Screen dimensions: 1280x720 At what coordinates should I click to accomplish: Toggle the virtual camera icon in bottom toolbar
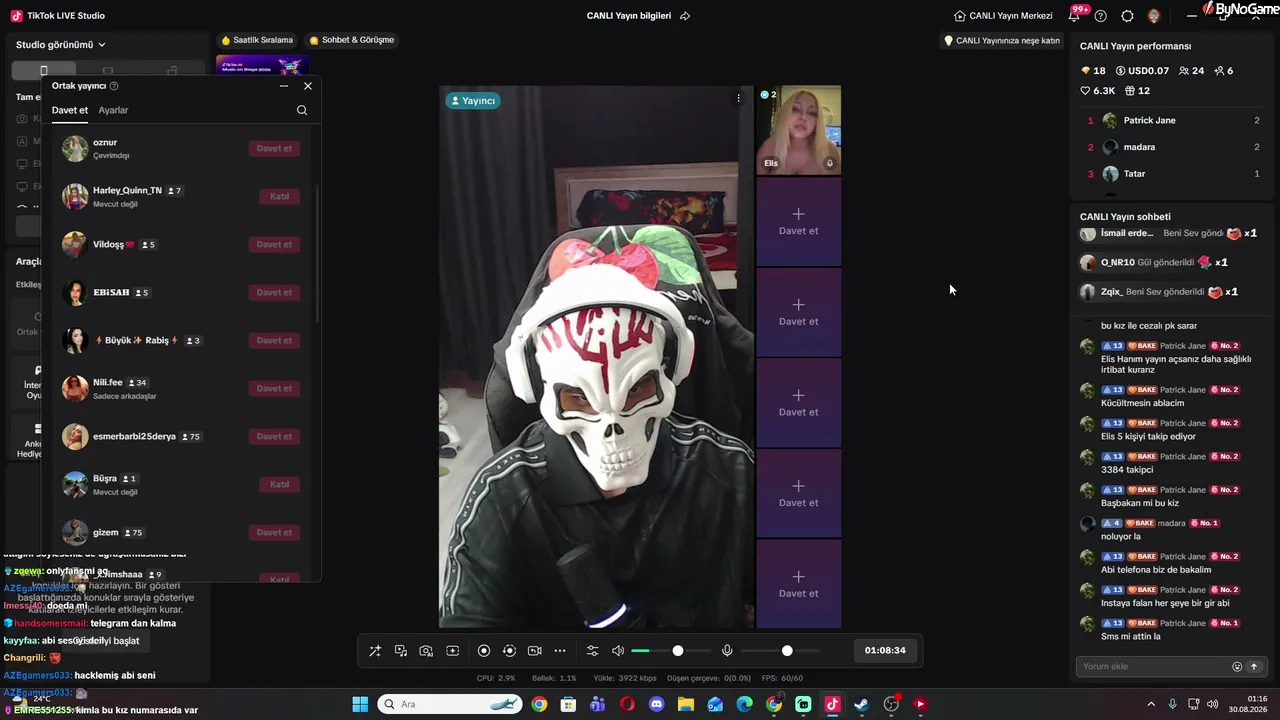point(535,651)
